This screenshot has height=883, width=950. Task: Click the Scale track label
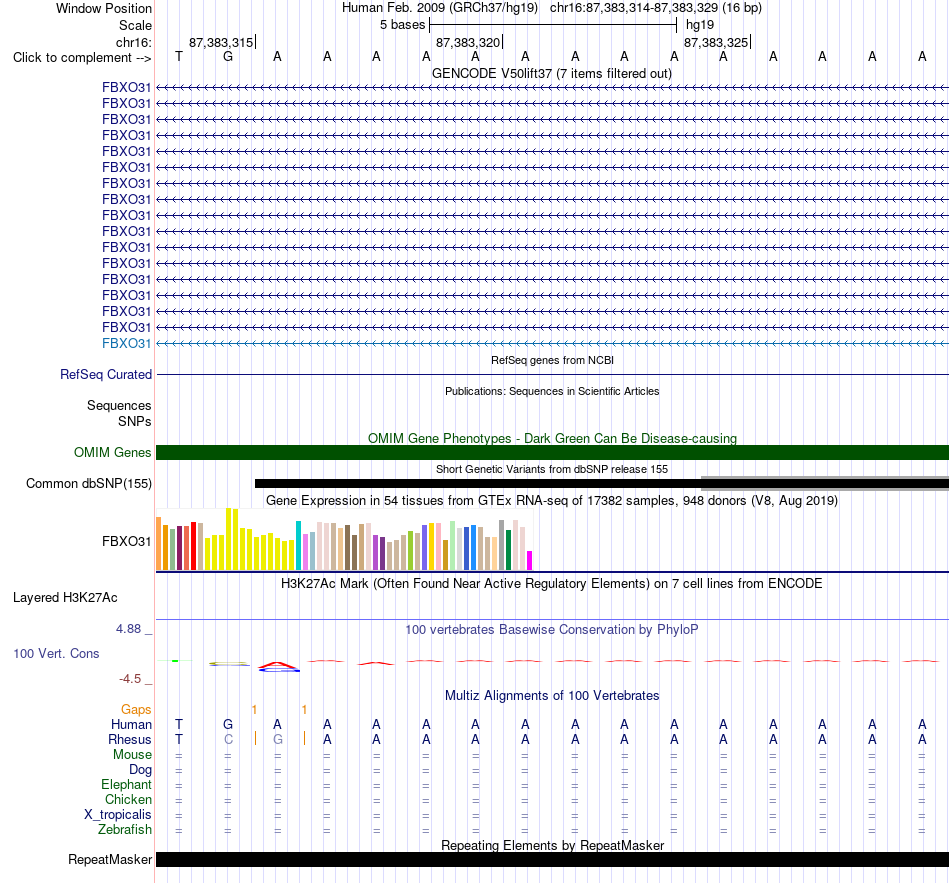pos(135,25)
